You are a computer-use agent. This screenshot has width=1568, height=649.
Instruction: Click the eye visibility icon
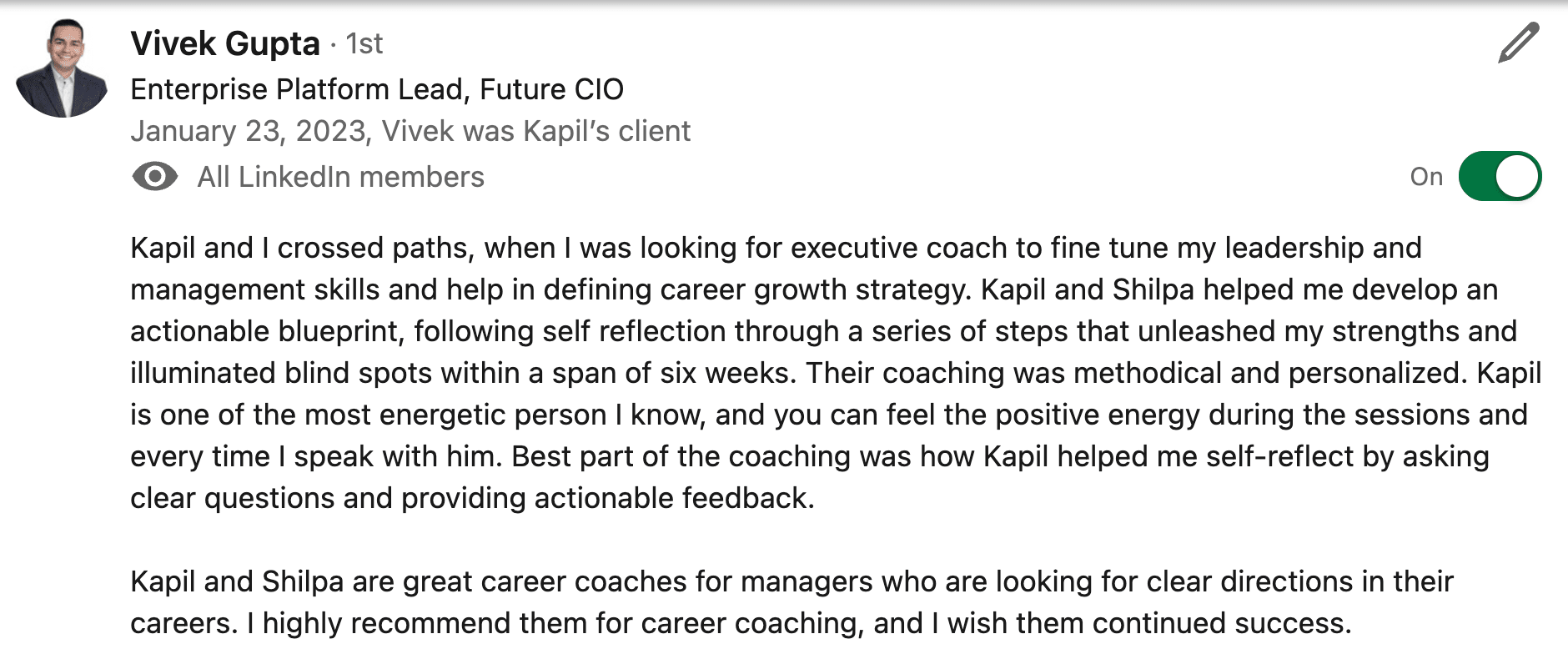point(155,177)
